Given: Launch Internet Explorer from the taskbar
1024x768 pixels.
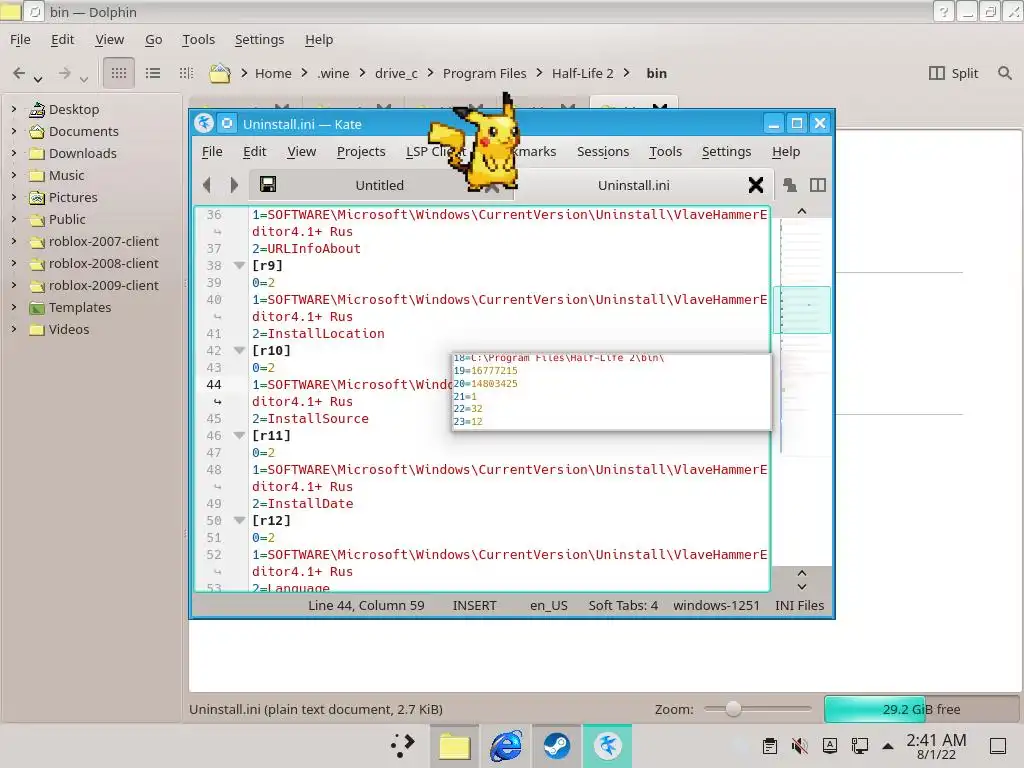Looking at the screenshot, I should click(x=506, y=745).
